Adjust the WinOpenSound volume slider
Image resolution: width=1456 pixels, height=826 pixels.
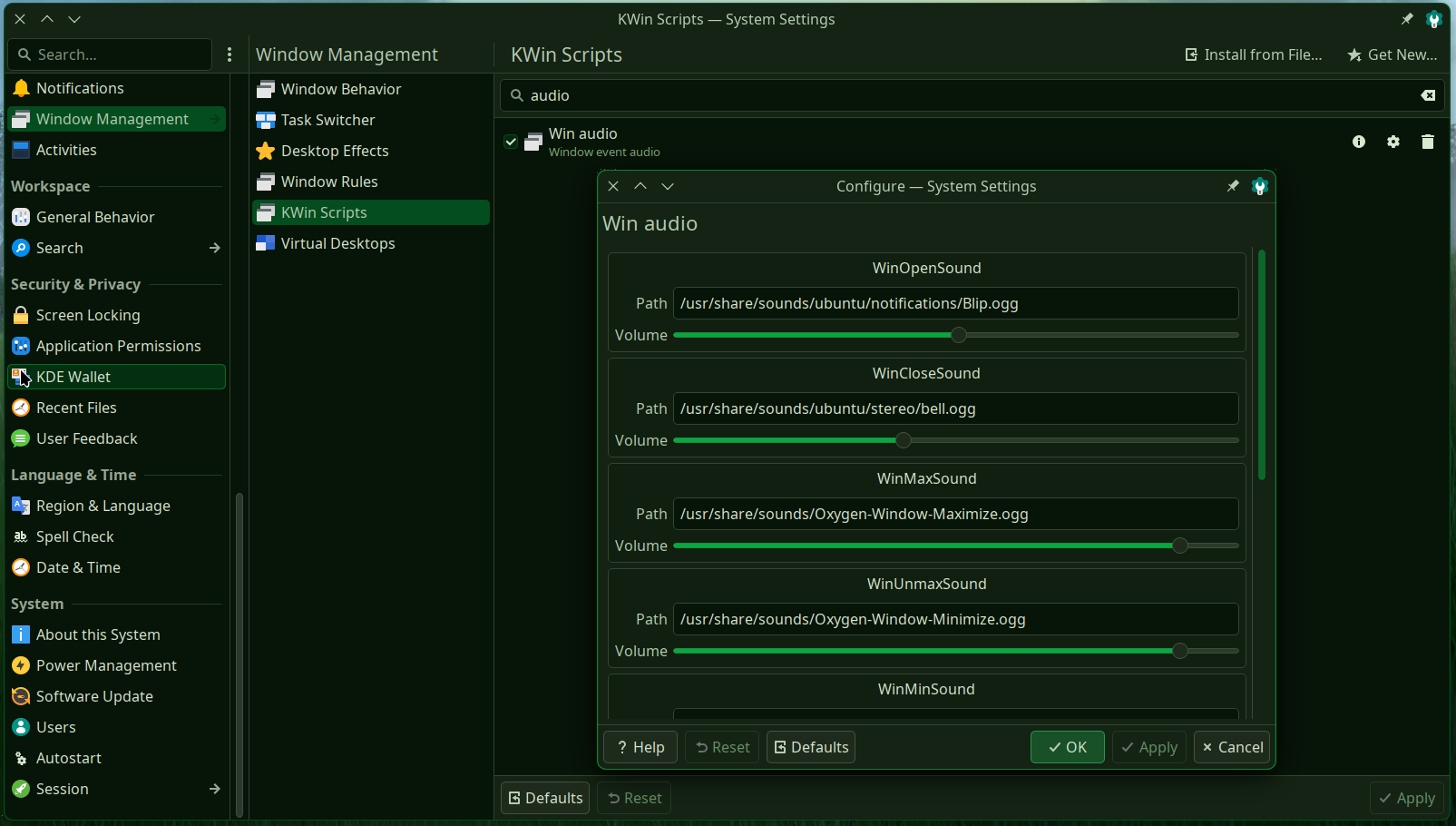pyautogui.click(x=958, y=335)
